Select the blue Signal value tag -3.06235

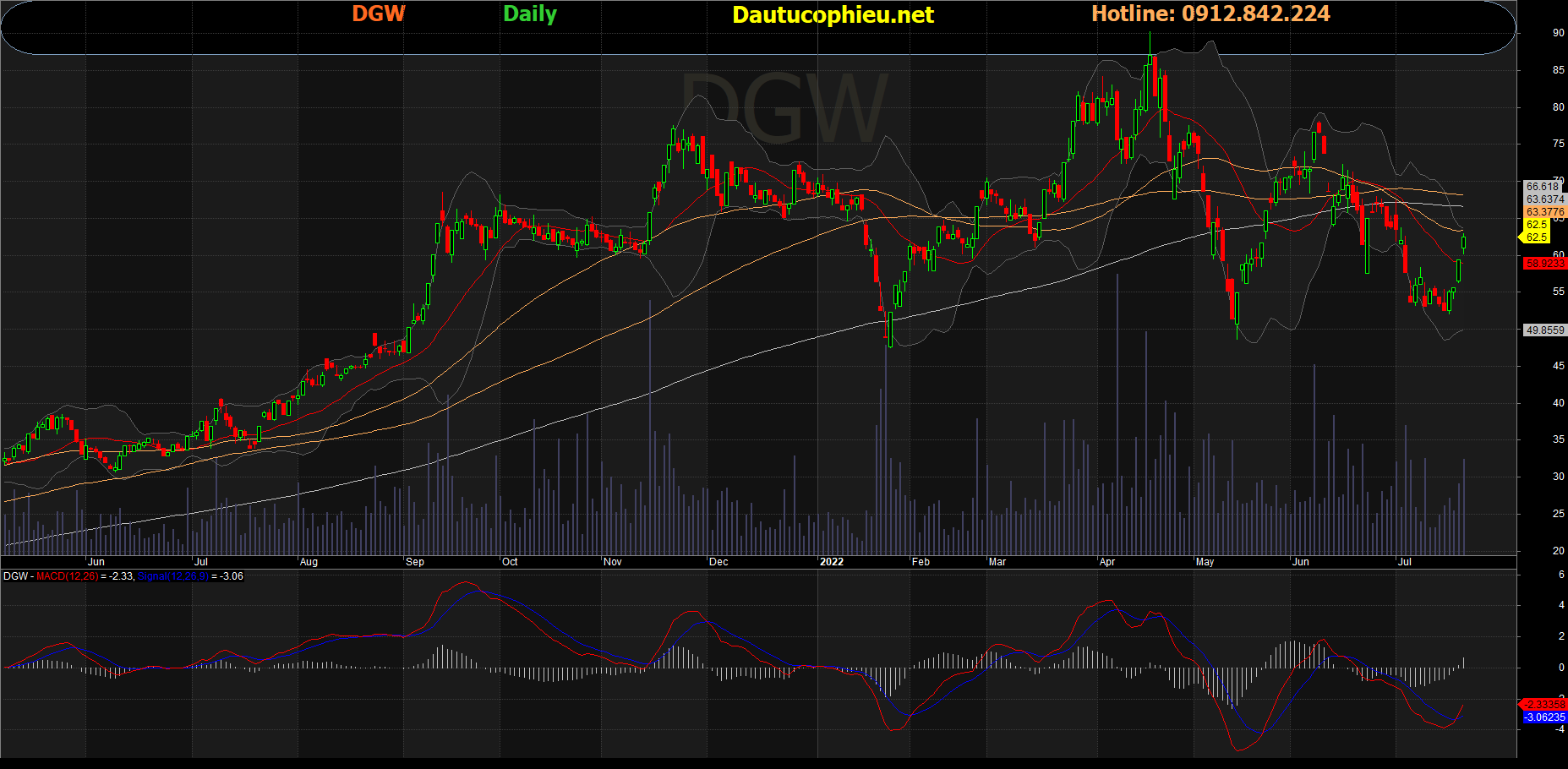[x=1543, y=717]
